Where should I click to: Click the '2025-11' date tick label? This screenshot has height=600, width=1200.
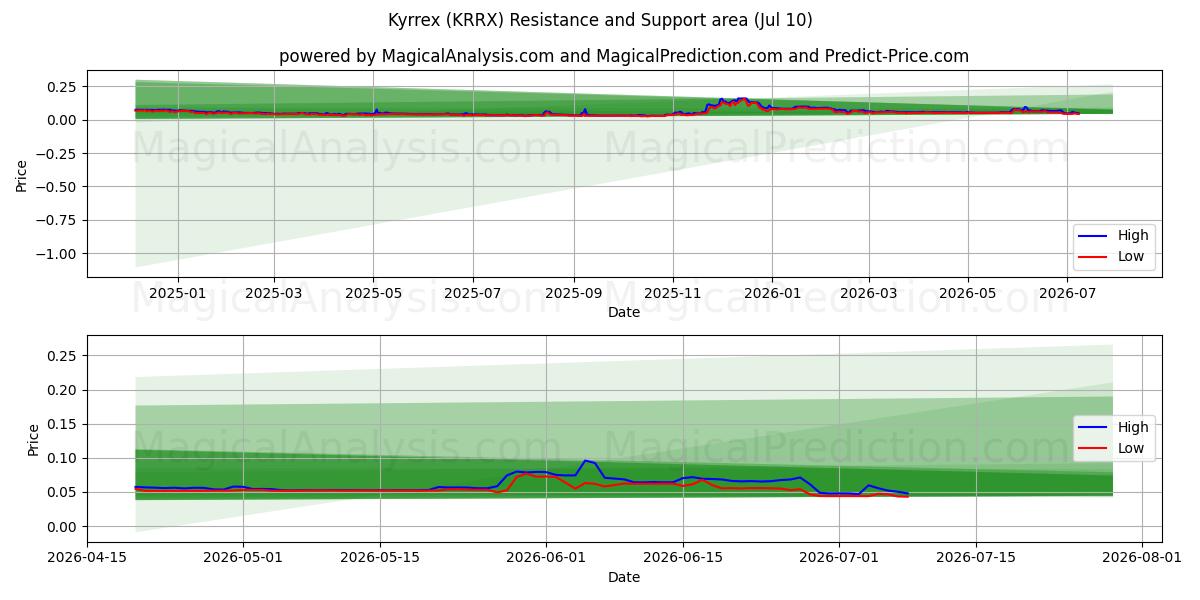coord(673,293)
